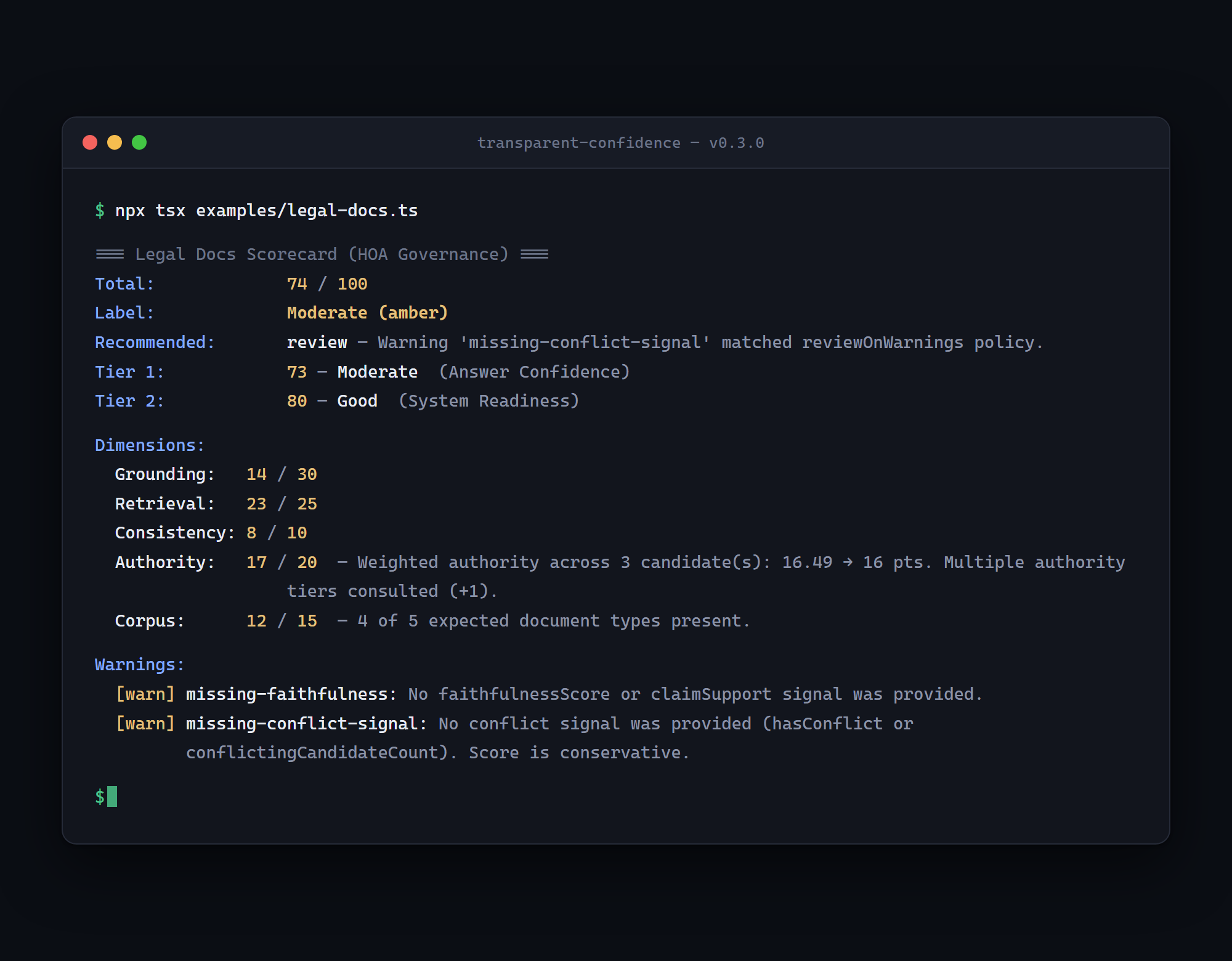The width and height of the screenshot is (1232, 961).
Task: Click the 'missing-conflict-signal:' warning name
Action: tap(307, 724)
